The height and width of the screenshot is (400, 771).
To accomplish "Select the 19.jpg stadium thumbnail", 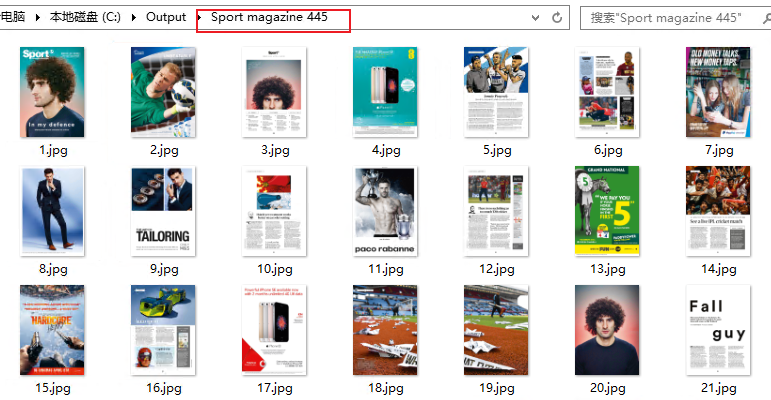I will click(496, 330).
